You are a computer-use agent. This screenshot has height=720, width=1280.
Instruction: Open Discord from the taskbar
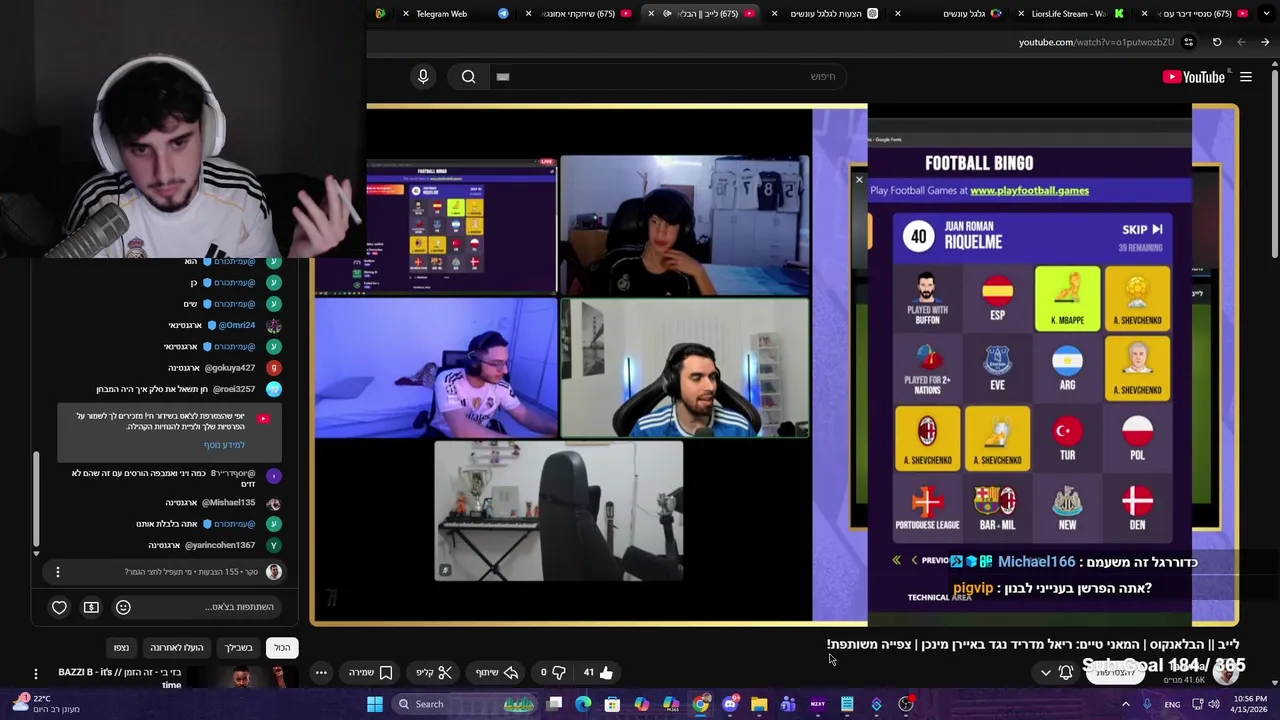tap(730, 704)
